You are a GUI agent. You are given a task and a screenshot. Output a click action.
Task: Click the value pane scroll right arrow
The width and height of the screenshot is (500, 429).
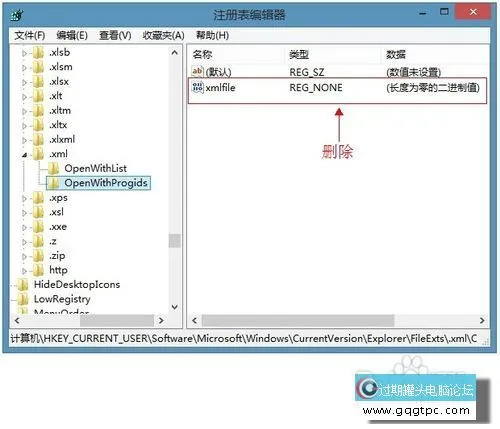482,321
